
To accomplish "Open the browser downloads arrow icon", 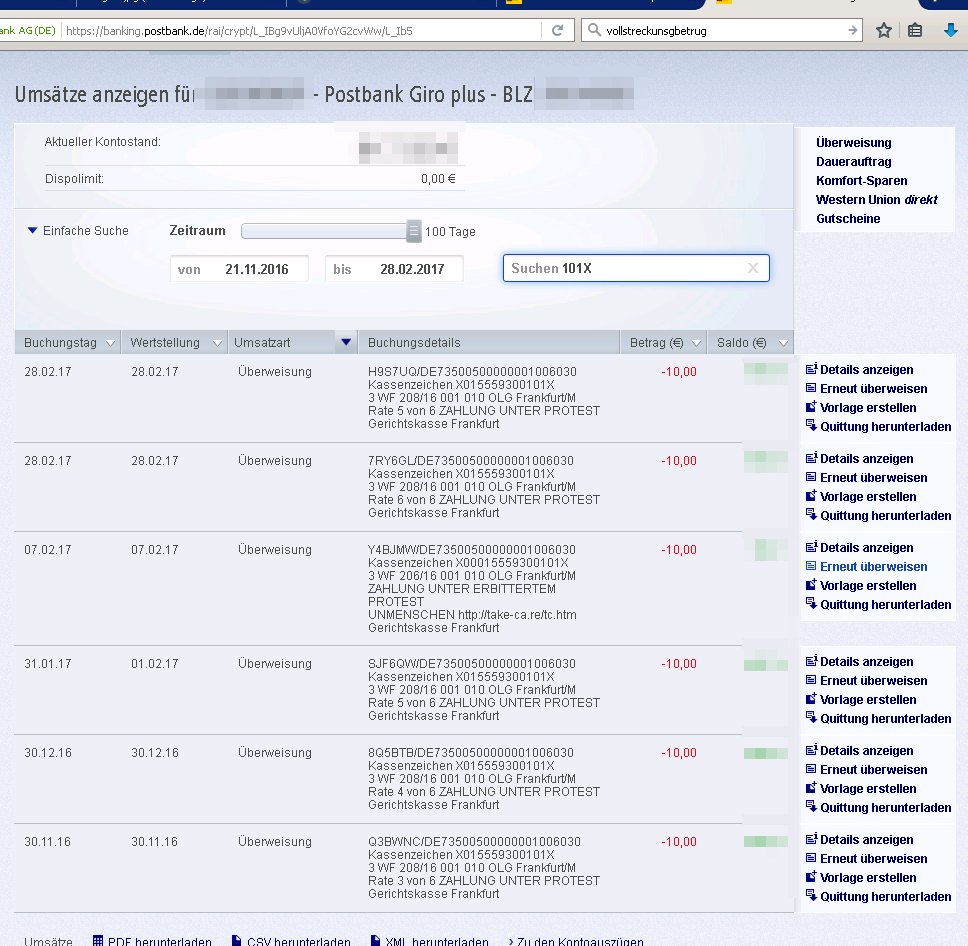I will (x=951, y=31).
